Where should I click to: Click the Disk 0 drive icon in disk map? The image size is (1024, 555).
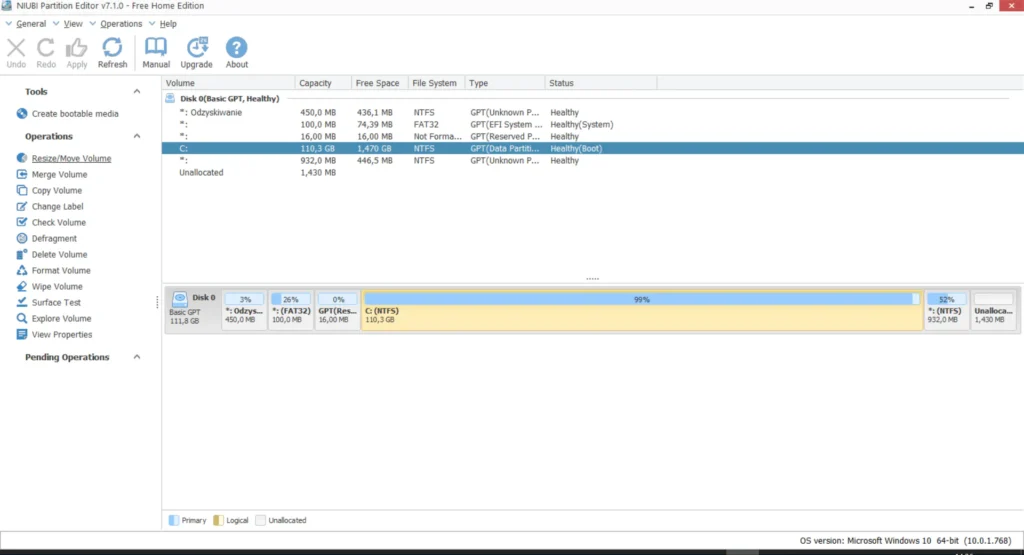pyautogui.click(x=180, y=298)
